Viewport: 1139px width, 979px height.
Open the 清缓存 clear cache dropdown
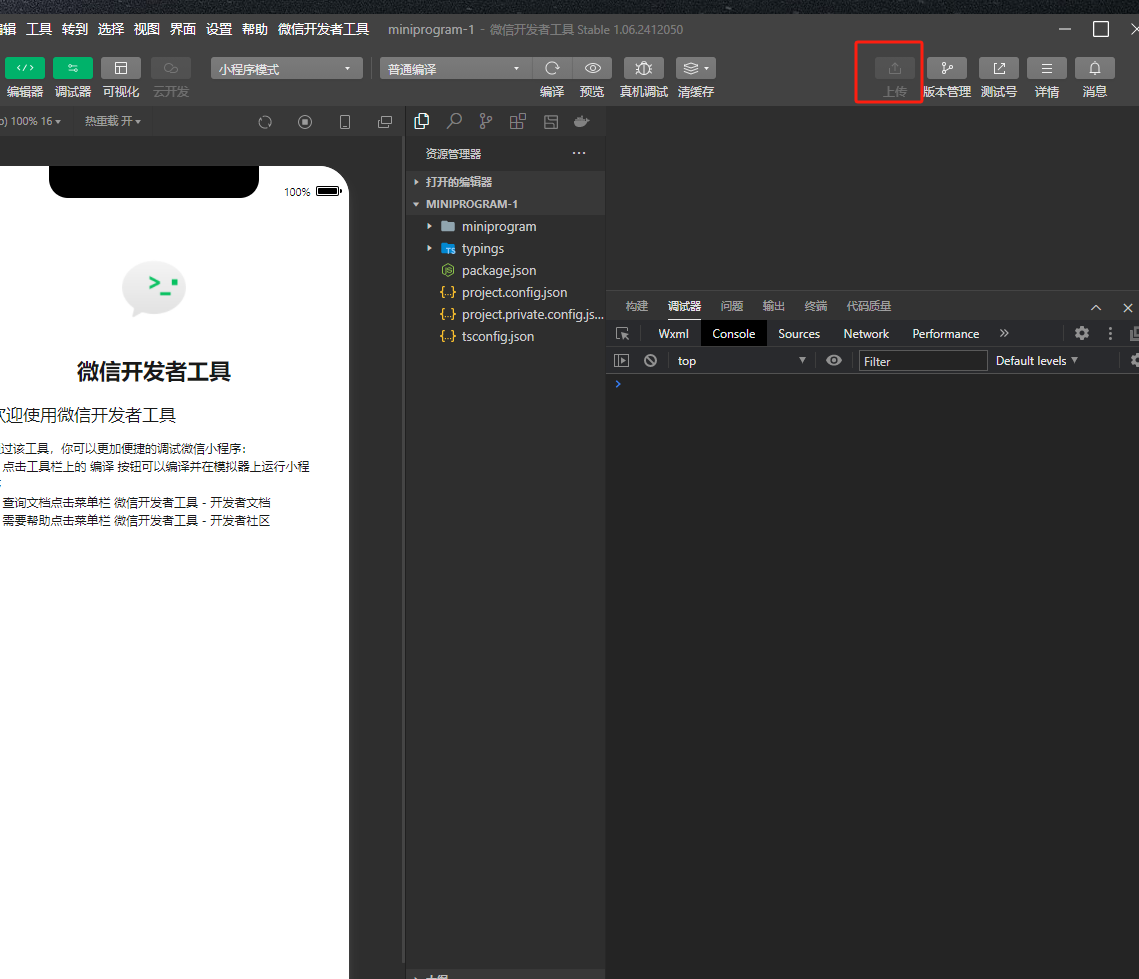pyautogui.click(x=696, y=68)
